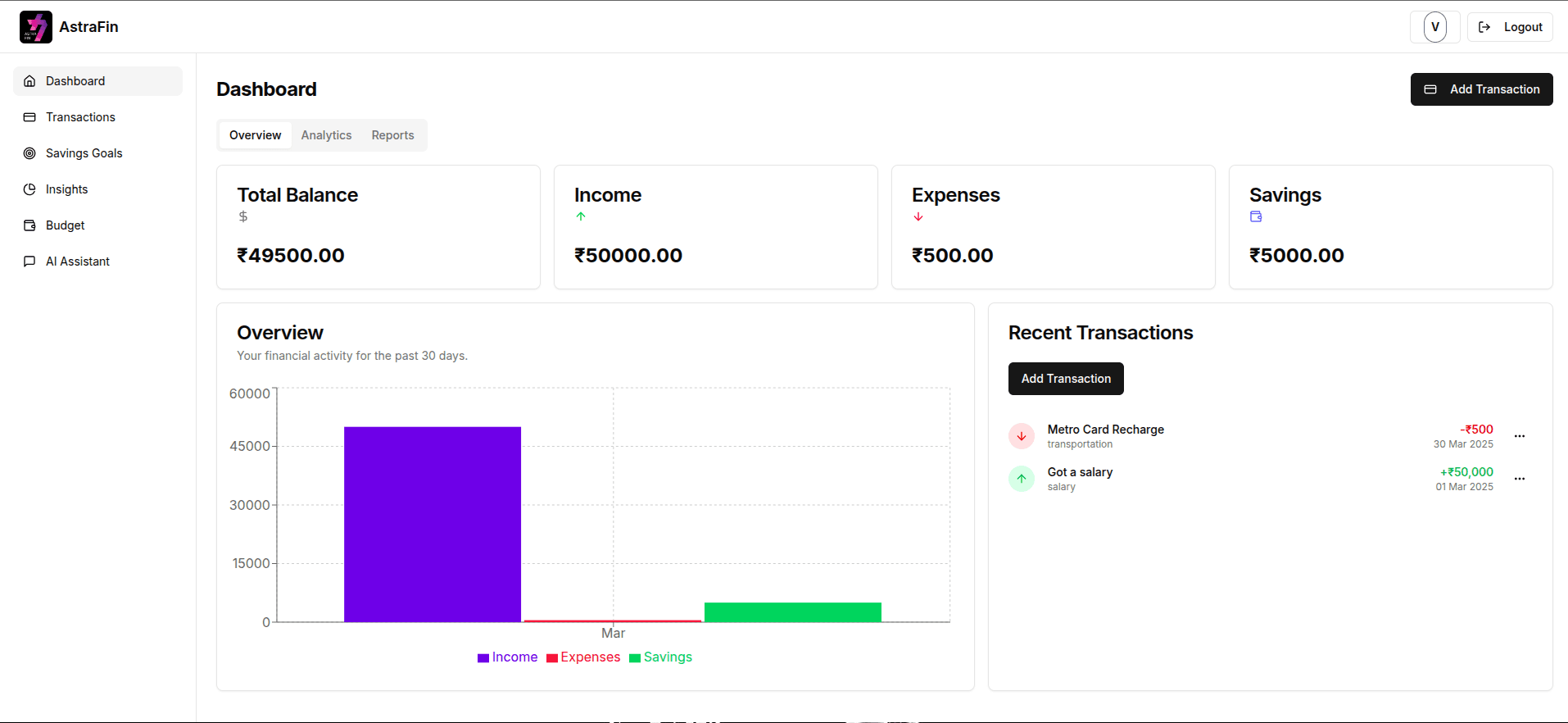1568x723 pixels.
Task: Open the AI Assistant chat
Action: click(77, 261)
